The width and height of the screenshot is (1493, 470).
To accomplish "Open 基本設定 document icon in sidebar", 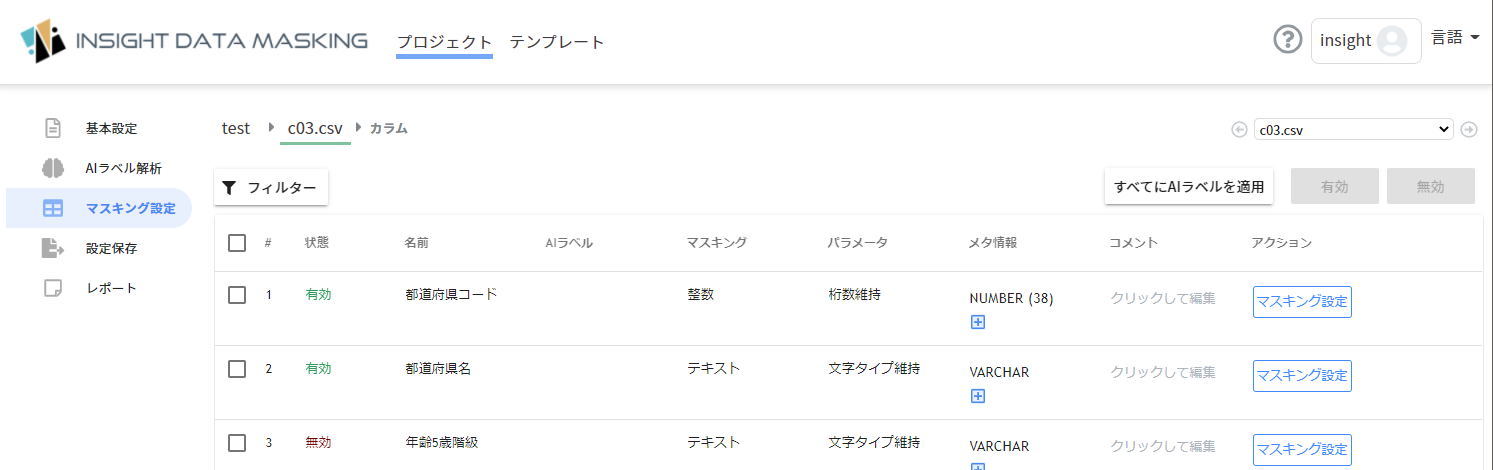I will pos(53,128).
